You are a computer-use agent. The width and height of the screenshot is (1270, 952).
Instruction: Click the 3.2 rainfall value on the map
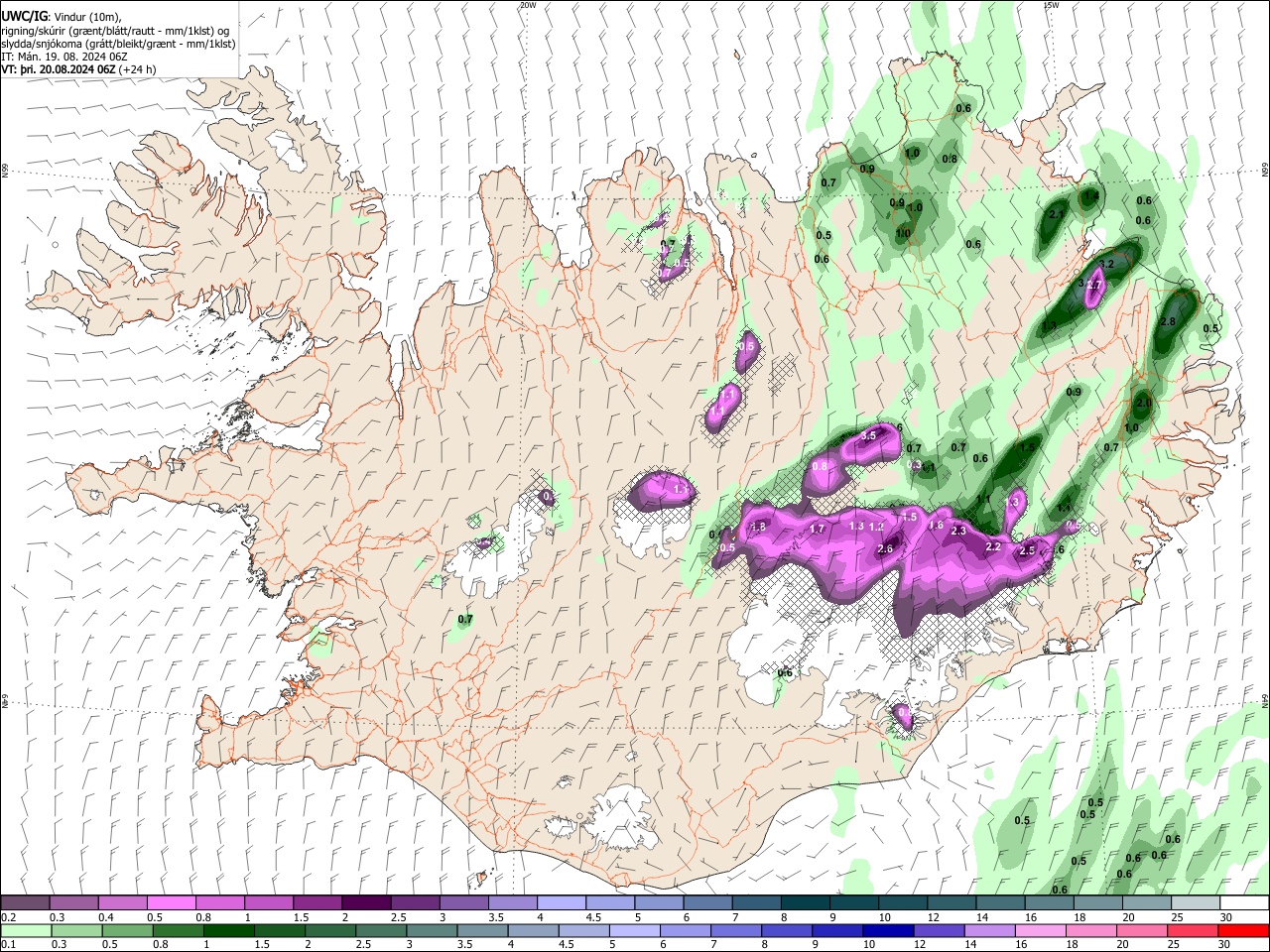[1107, 264]
